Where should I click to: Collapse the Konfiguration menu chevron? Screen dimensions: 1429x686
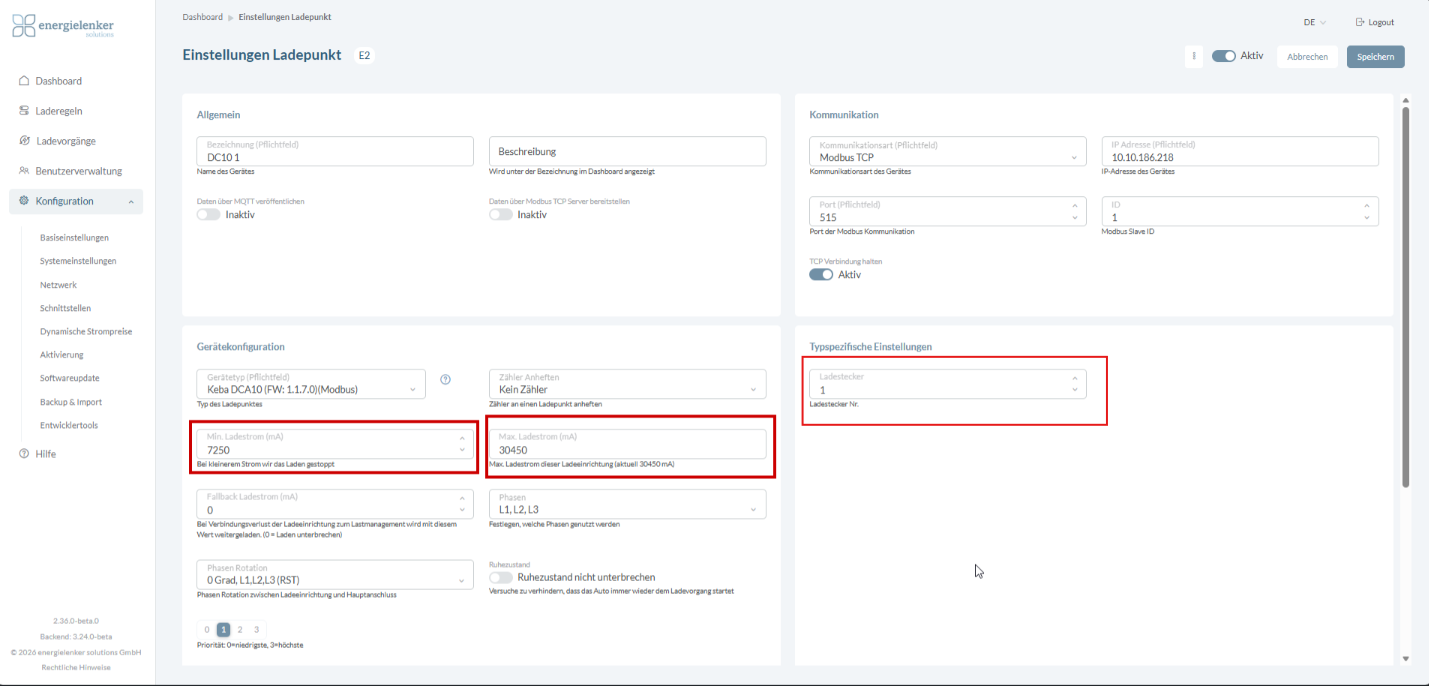(131, 202)
